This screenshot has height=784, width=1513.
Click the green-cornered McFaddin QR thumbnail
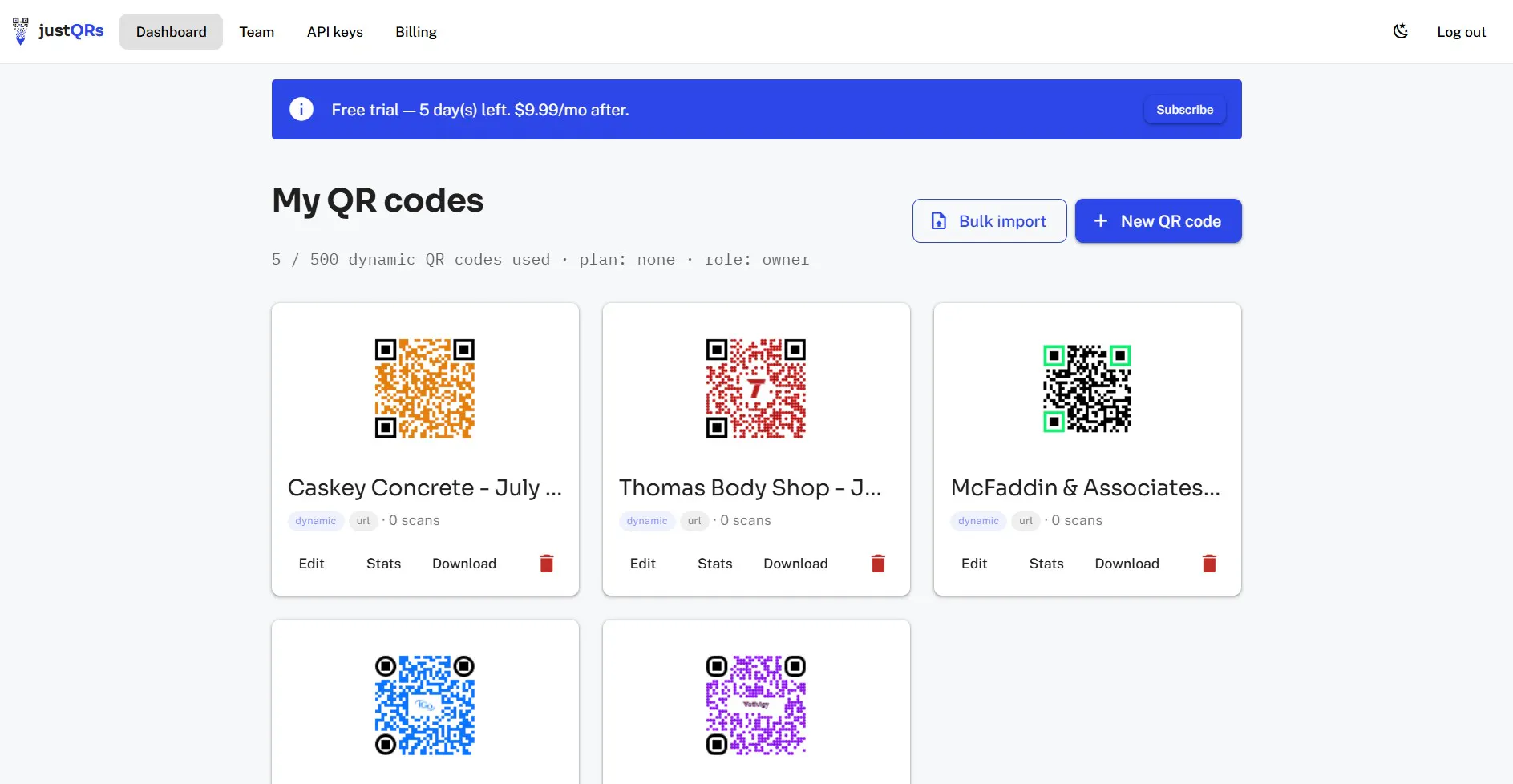coord(1087,388)
